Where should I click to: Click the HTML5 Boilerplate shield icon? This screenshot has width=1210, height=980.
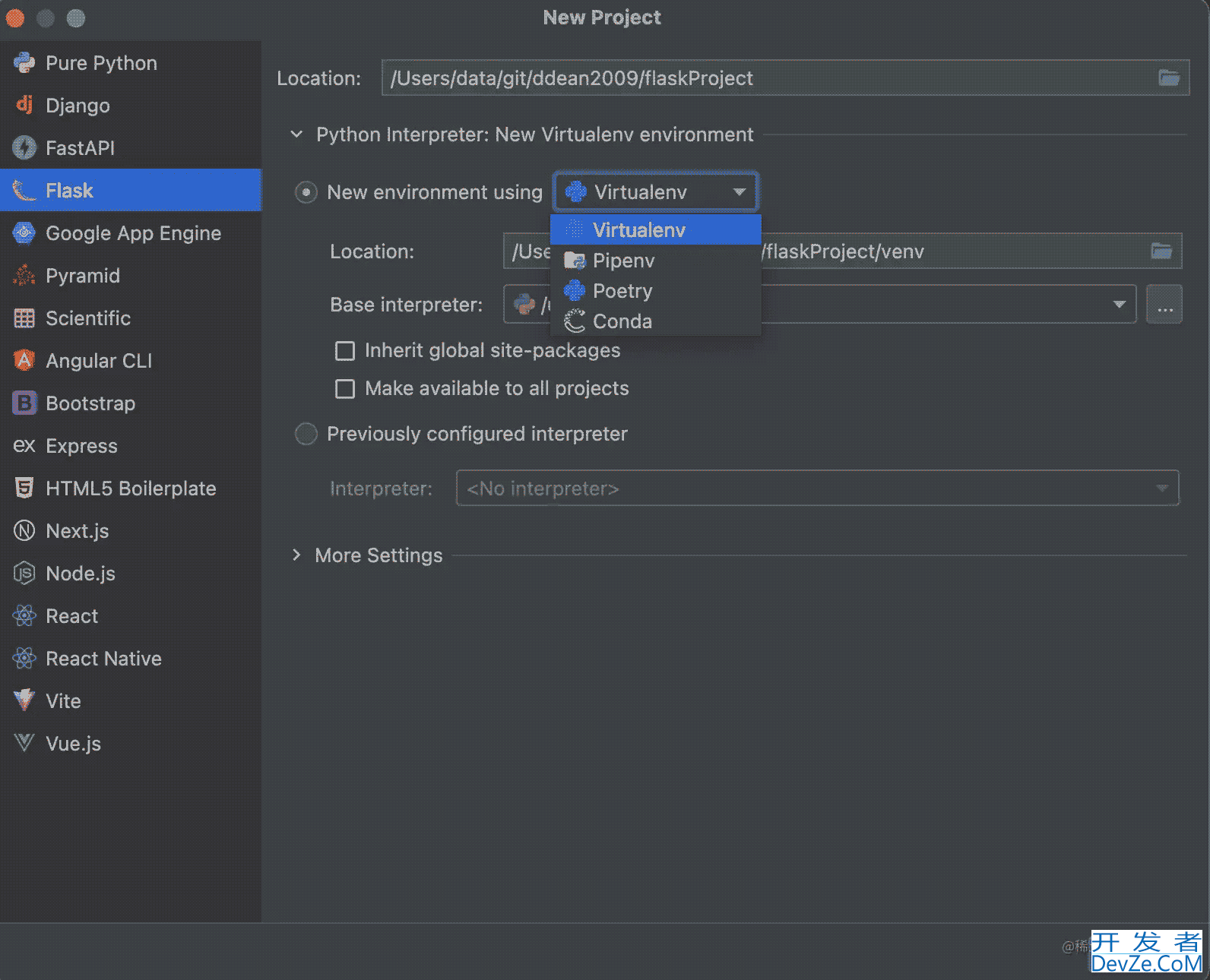click(24, 488)
